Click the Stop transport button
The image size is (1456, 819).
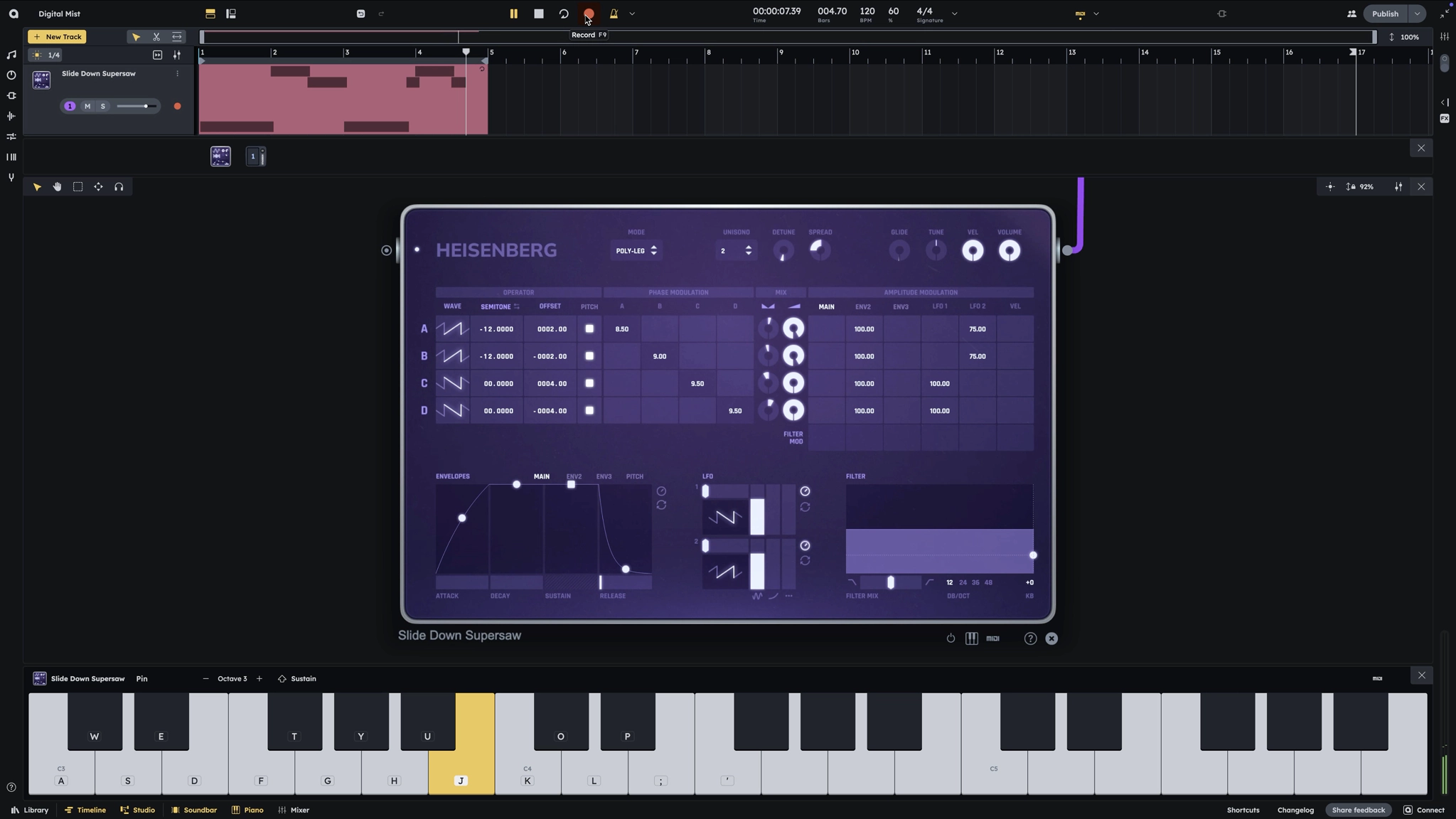click(x=539, y=14)
